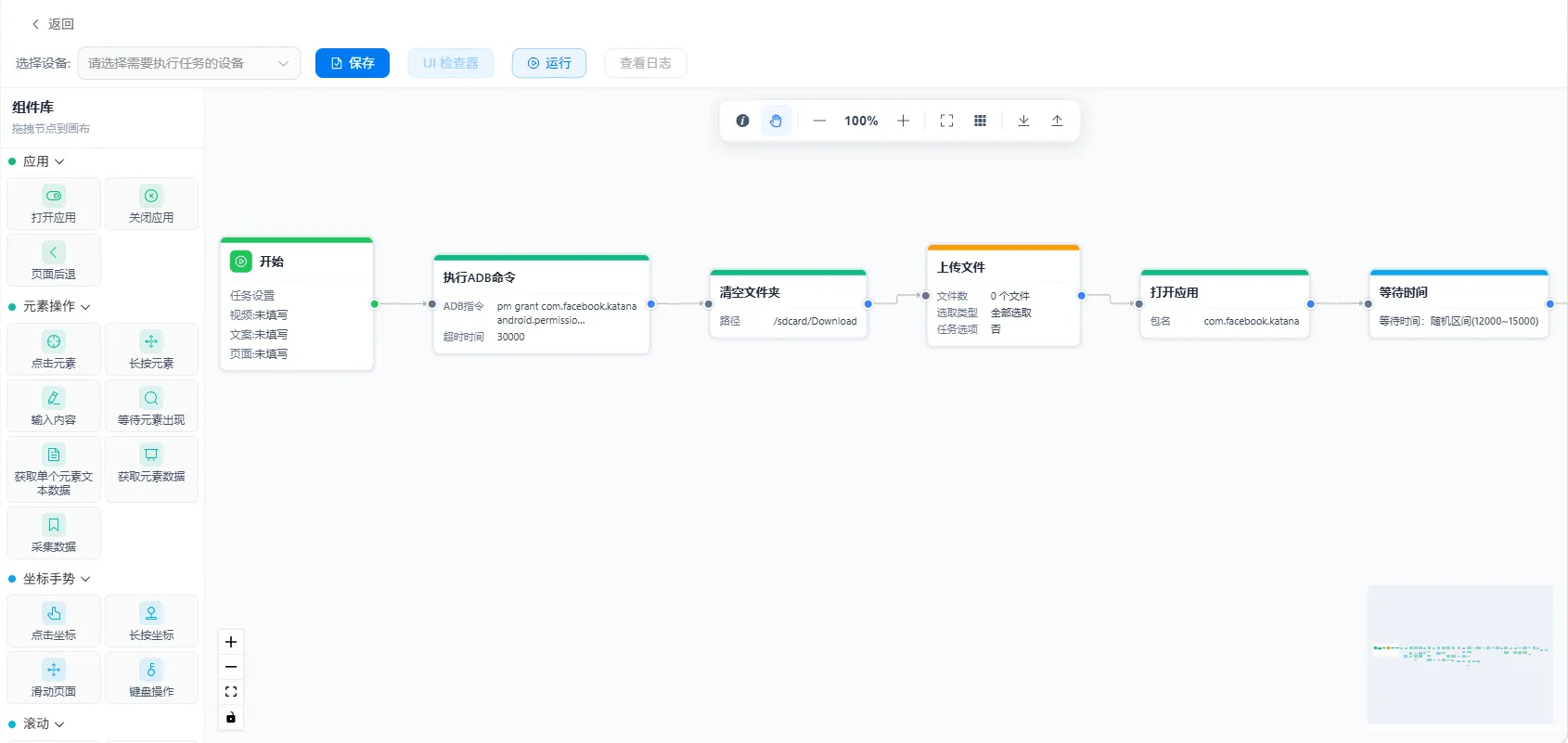
Task: Click the com.facebook.katana package value in 打开应用
Action: (x=1252, y=321)
